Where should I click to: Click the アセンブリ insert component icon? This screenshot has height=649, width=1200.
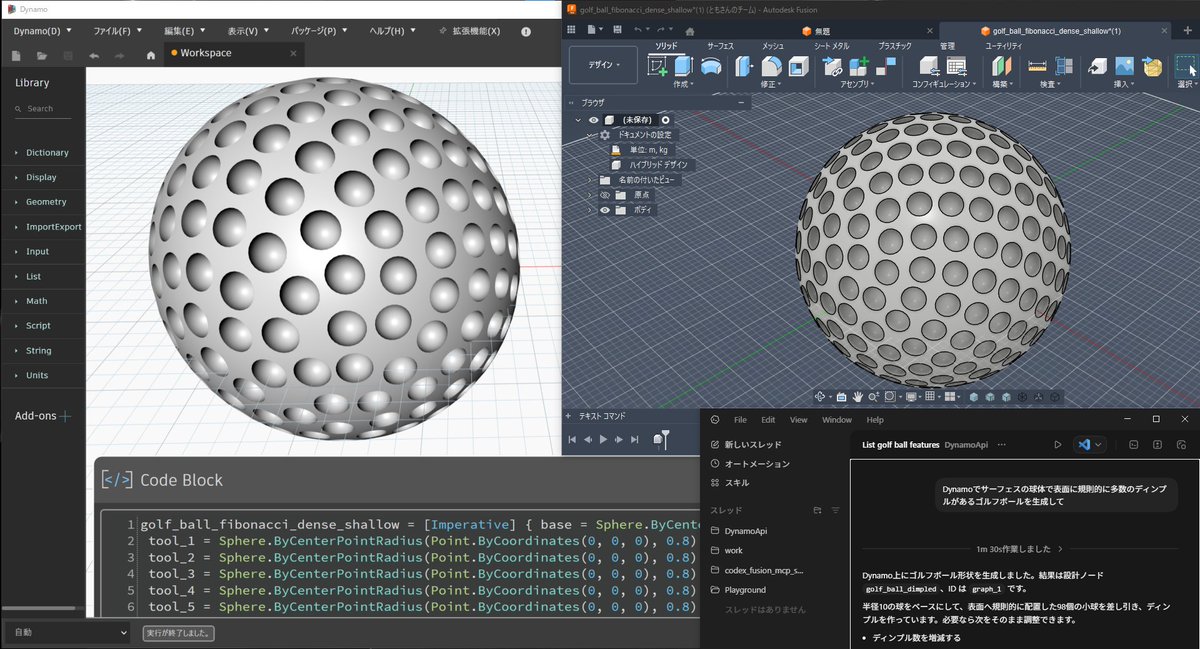(x=857, y=66)
